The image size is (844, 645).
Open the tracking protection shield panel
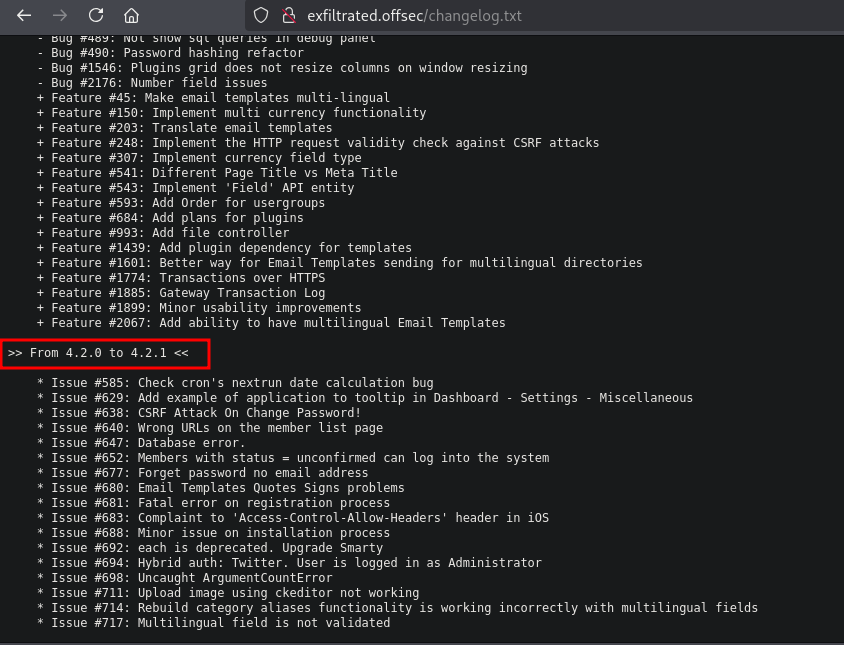pyautogui.click(x=260, y=16)
